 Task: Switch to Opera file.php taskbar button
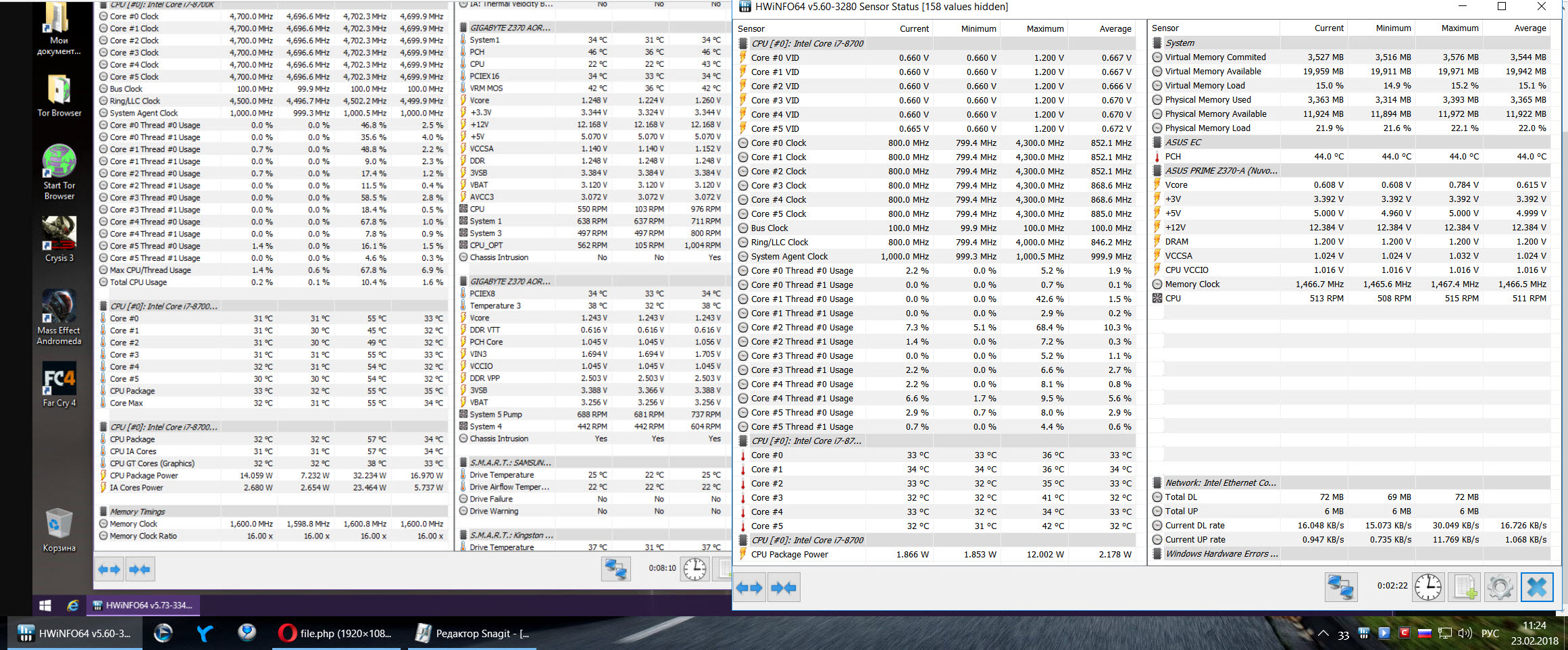coord(334,633)
